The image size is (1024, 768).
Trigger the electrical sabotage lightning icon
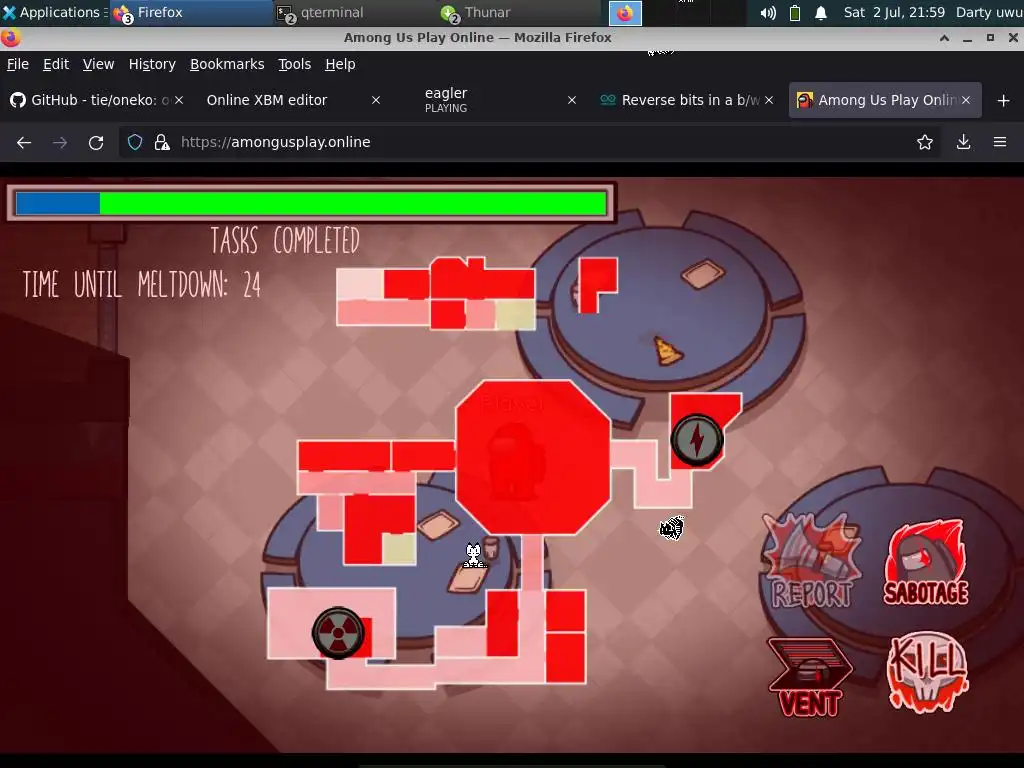(x=697, y=440)
